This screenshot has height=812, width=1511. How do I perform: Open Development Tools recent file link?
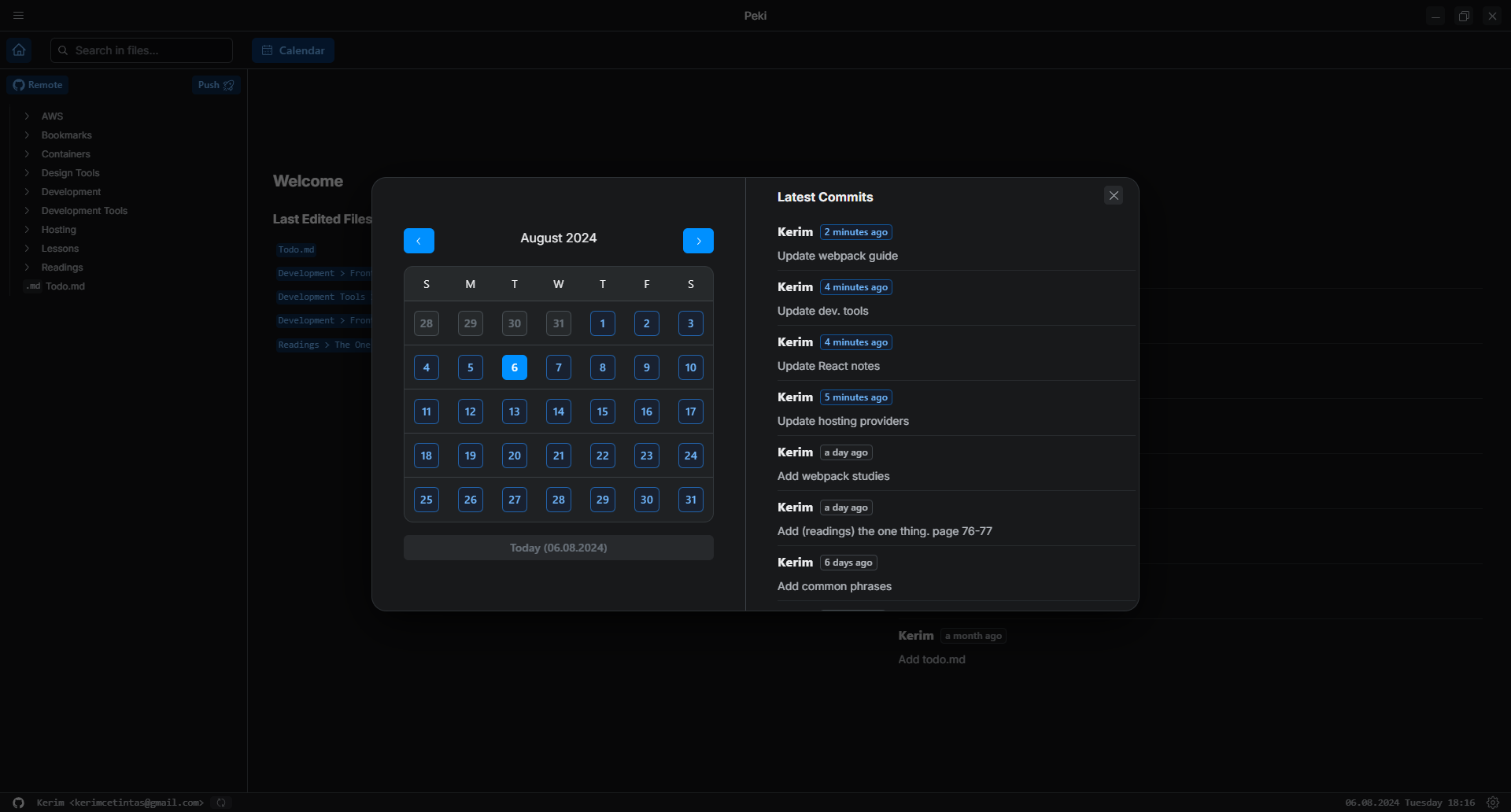tap(322, 297)
